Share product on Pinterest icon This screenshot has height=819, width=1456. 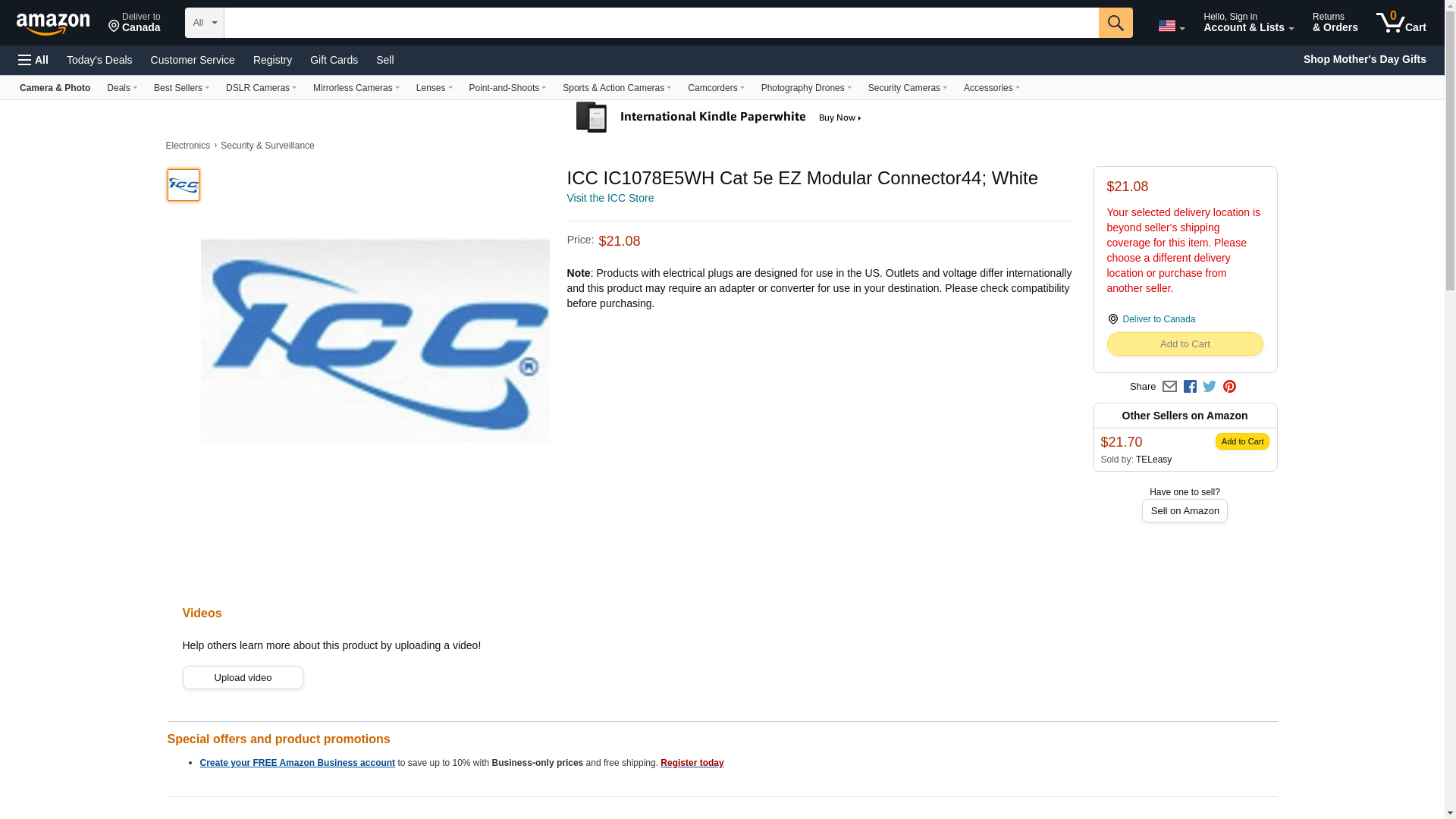[x=1229, y=387]
